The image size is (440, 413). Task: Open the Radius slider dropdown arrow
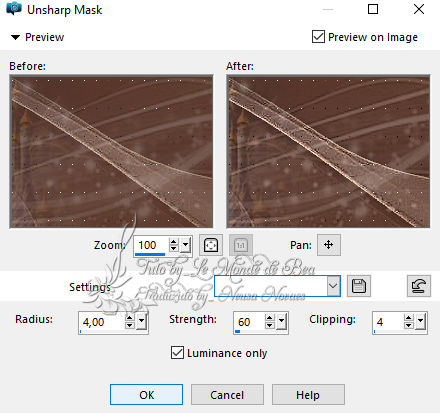pos(142,321)
